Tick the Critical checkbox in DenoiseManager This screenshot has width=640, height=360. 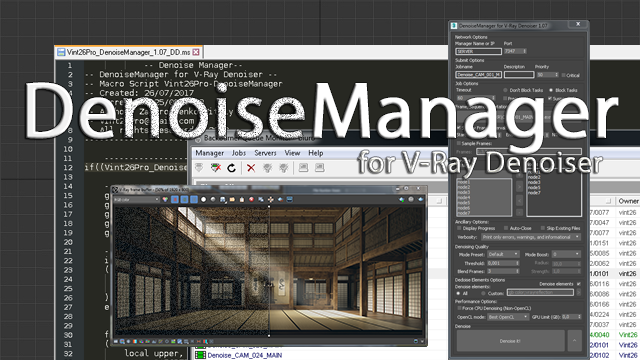point(563,75)
